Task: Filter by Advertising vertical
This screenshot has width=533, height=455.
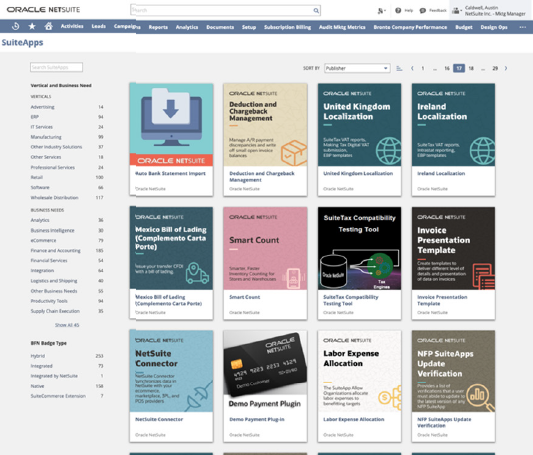Action: pyautogui.click(x=42, y=107)
